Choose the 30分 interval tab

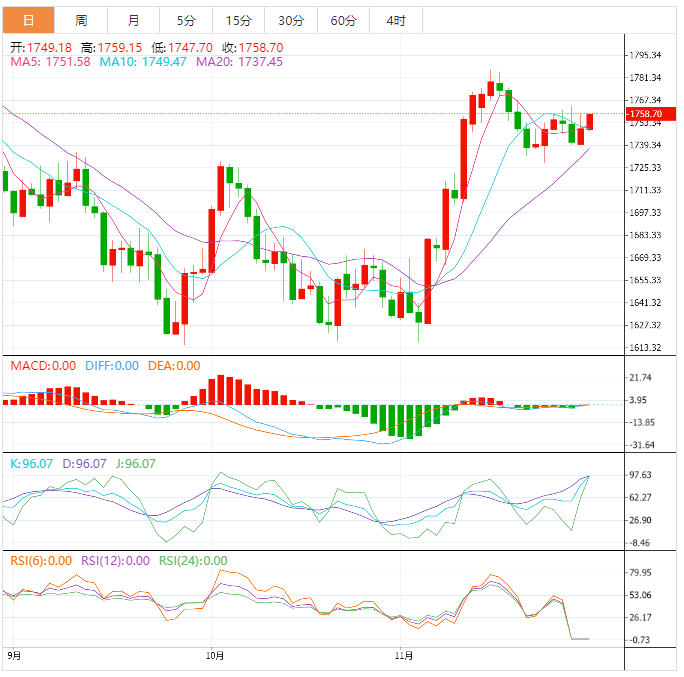click(x=291, y=20)
